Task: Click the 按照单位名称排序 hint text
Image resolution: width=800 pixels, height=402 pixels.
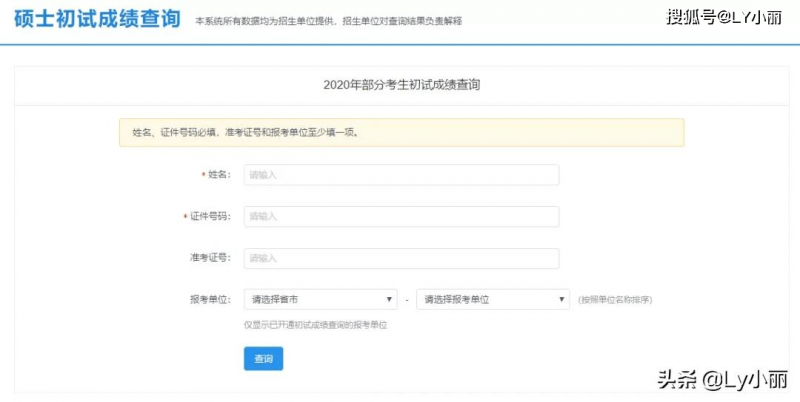Action: coord(615,300)
